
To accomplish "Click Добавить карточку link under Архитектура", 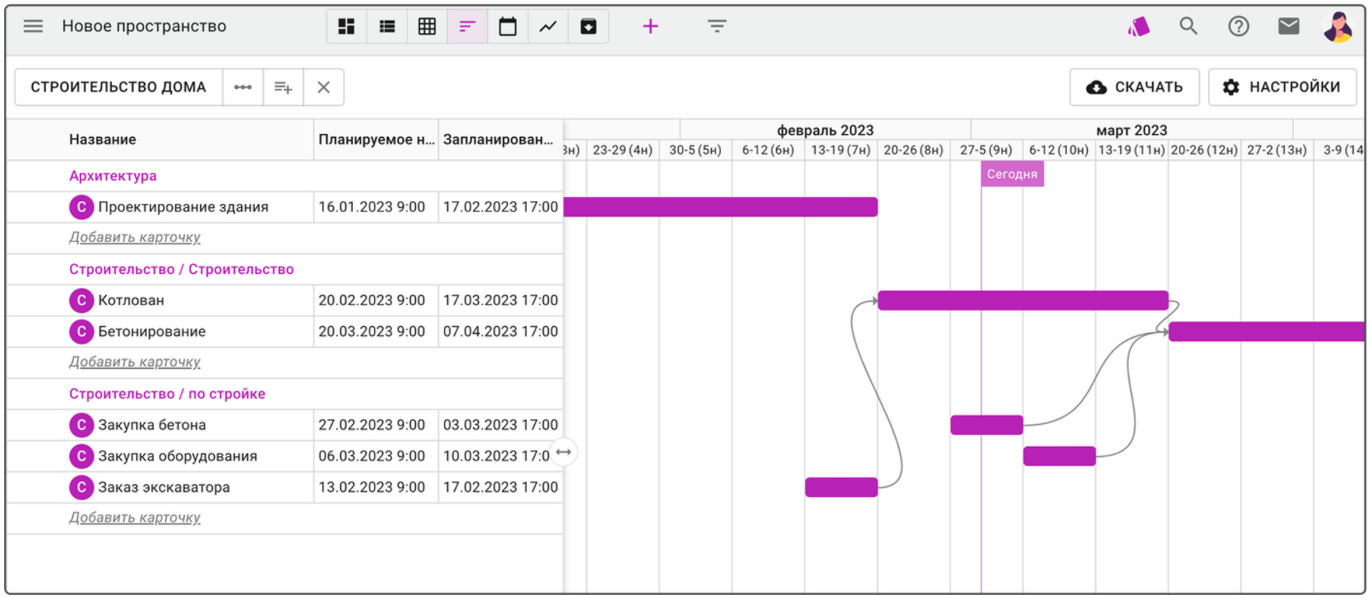I will click(135, 238).
